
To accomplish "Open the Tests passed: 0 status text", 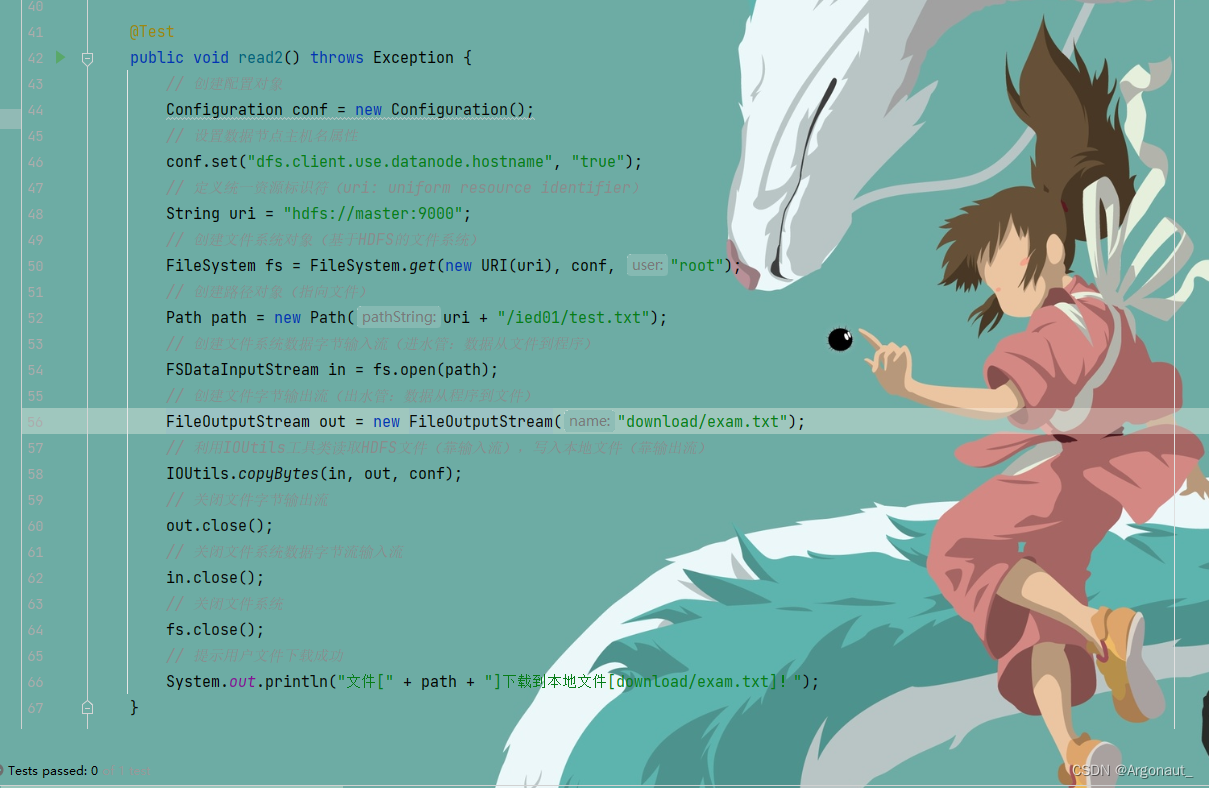I will [x=53, y=771].
